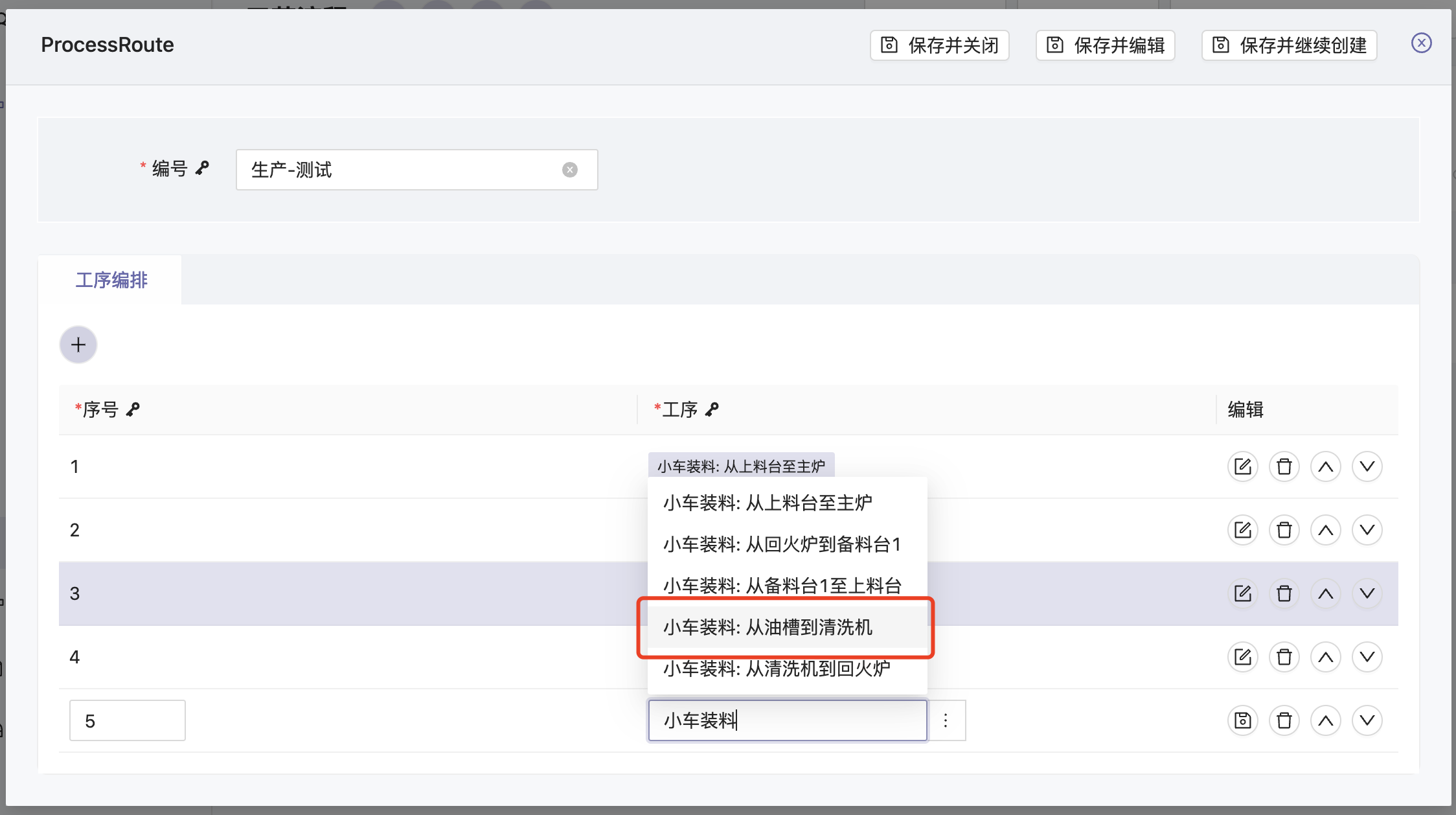1456x815 pixels.
Task: Click the edit icon for row 4
Action: click(x=1242, y=657)
